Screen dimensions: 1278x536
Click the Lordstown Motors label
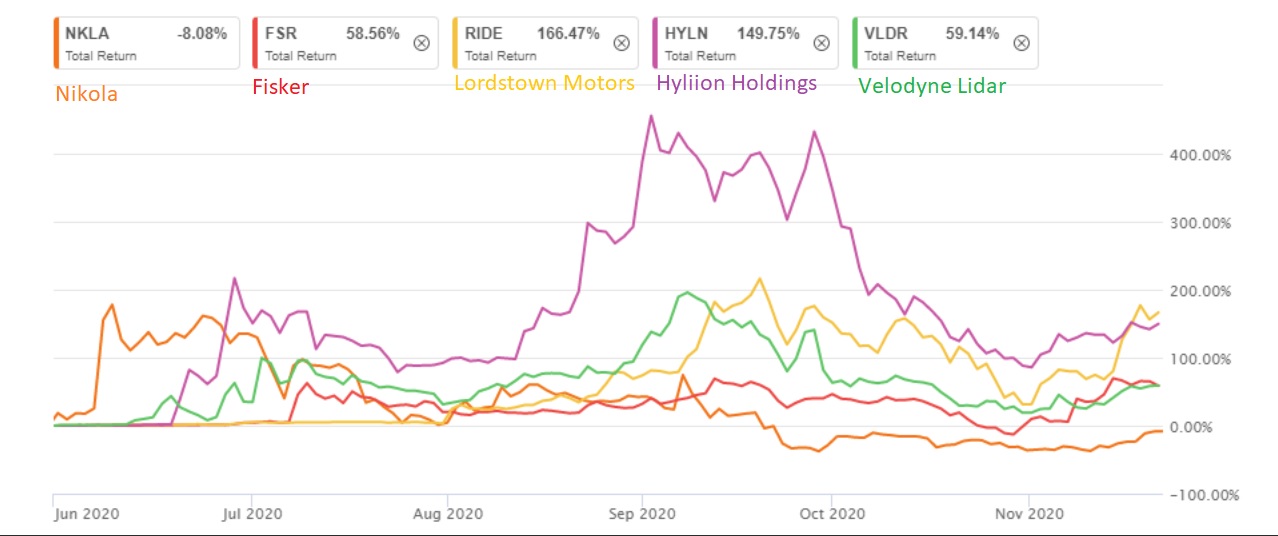544,83
